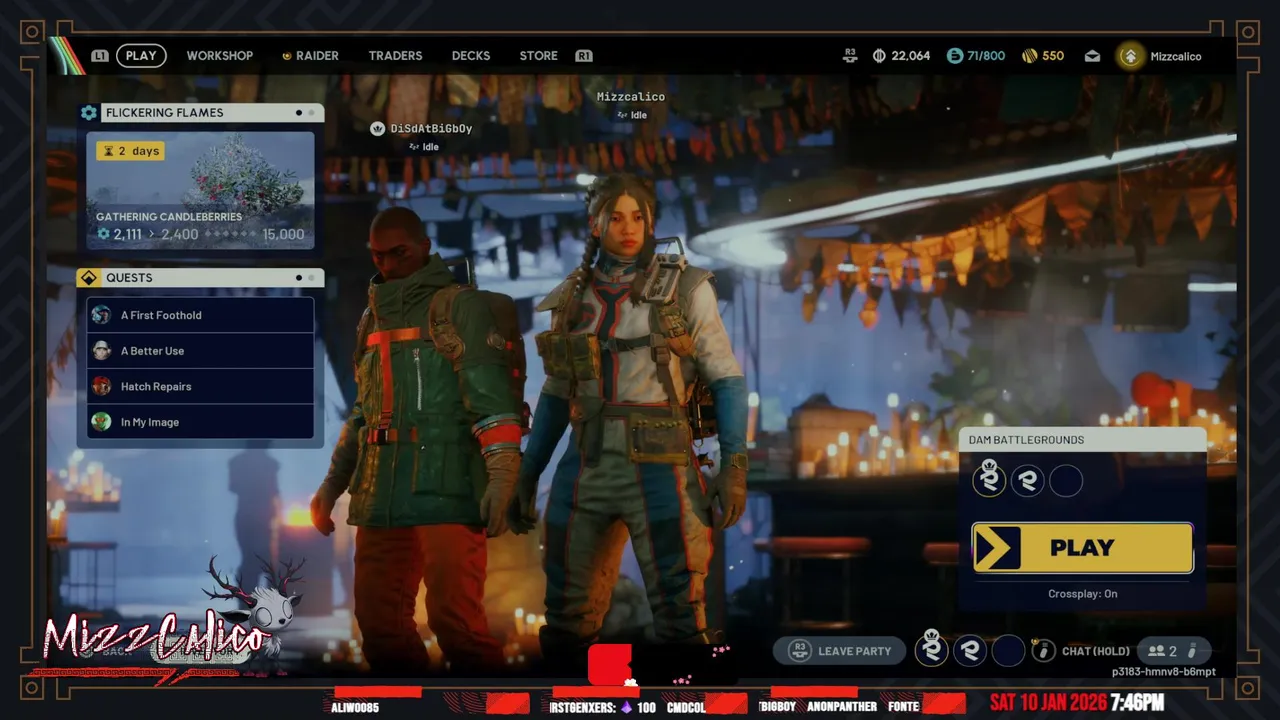Click the page indicator dots on Flickering Flames header

[305, 113]
